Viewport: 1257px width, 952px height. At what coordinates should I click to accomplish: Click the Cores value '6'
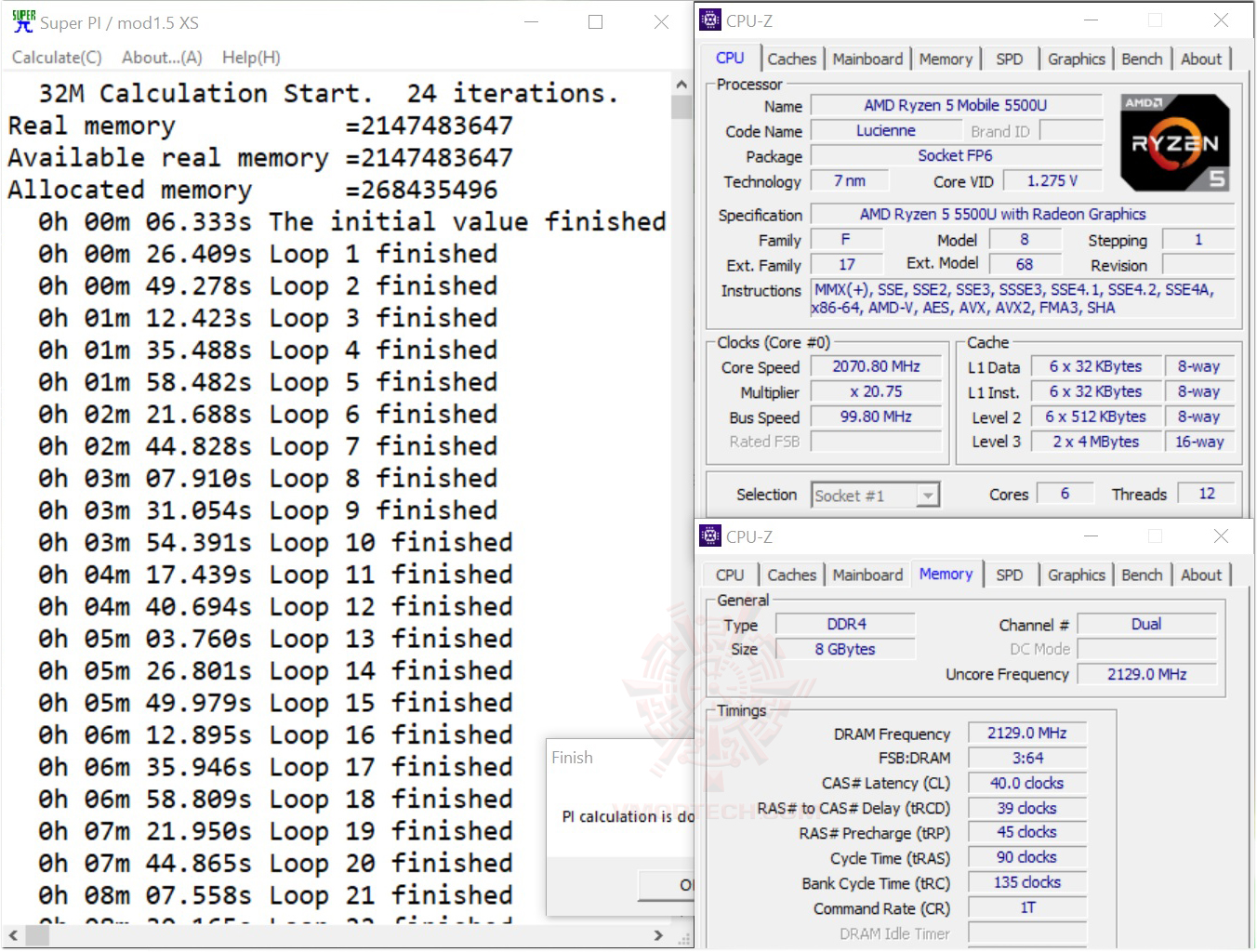pyautogui.click(x=1065, y=494)
